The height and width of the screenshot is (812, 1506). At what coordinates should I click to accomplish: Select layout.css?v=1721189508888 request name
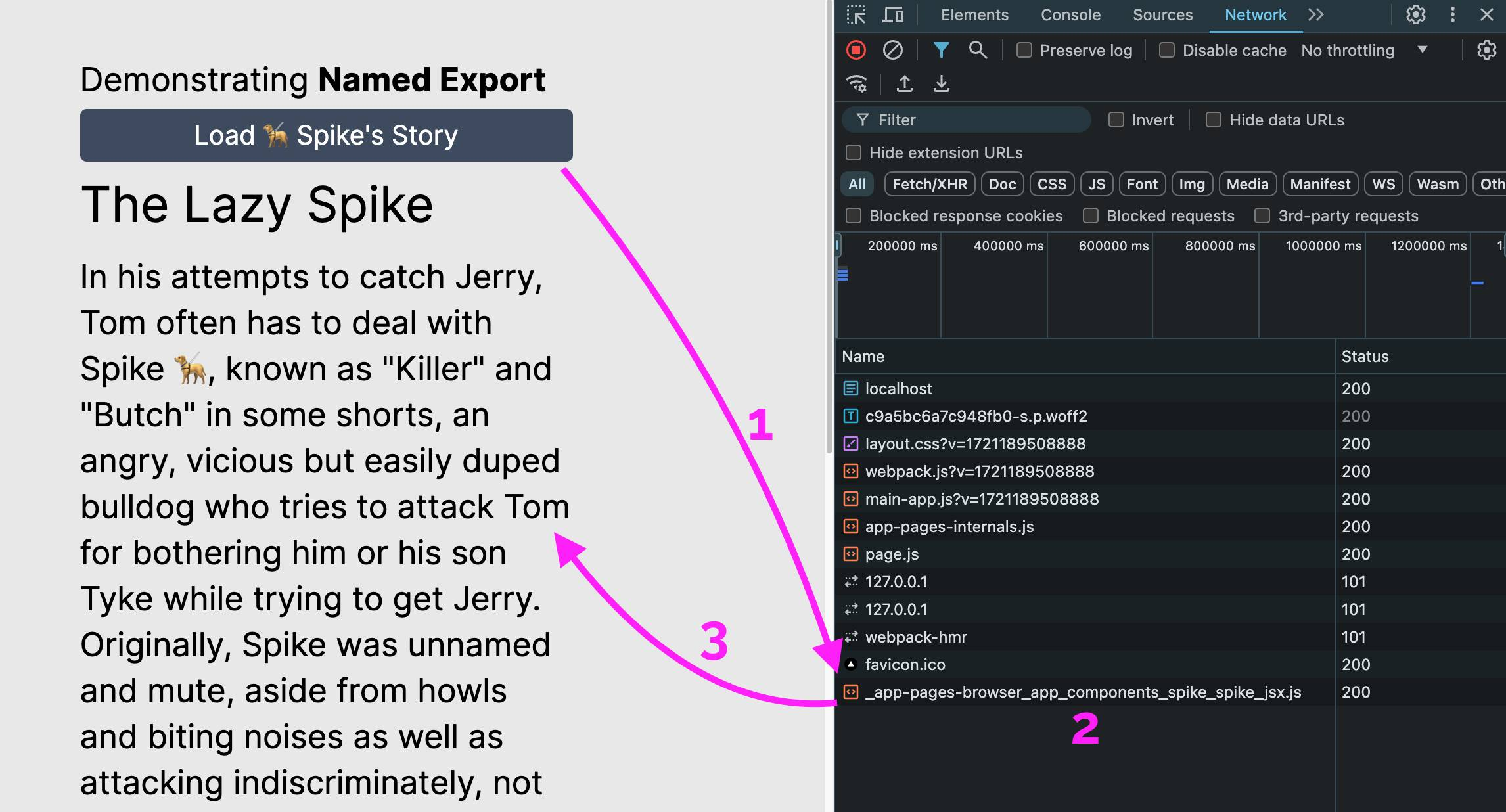[x=975, y=443]
